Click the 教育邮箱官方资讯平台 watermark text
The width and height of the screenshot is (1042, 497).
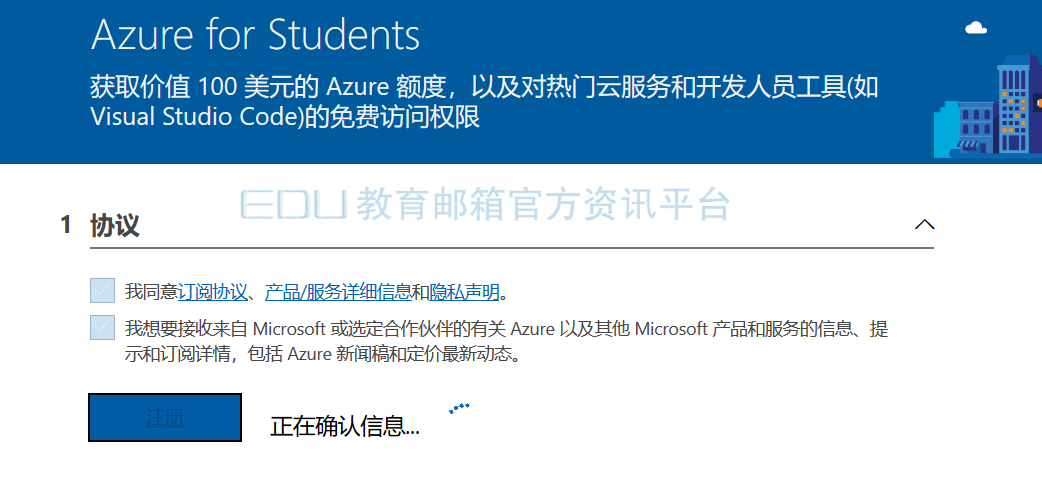[543, 205]
